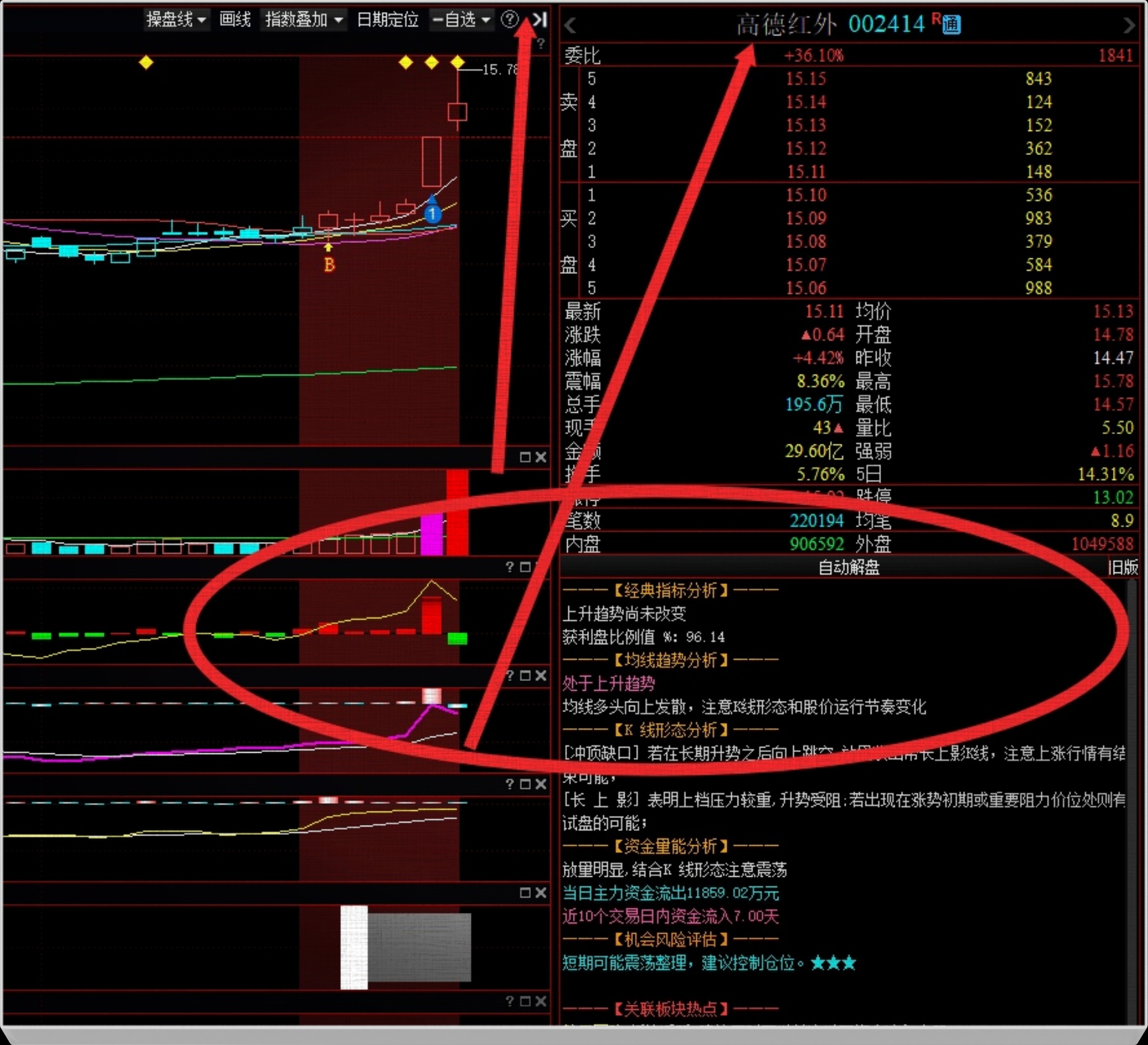Screen dimensions: 1148x1045
Task: Click the yellow B buy signal marker
Action: [x=329, y=265]
